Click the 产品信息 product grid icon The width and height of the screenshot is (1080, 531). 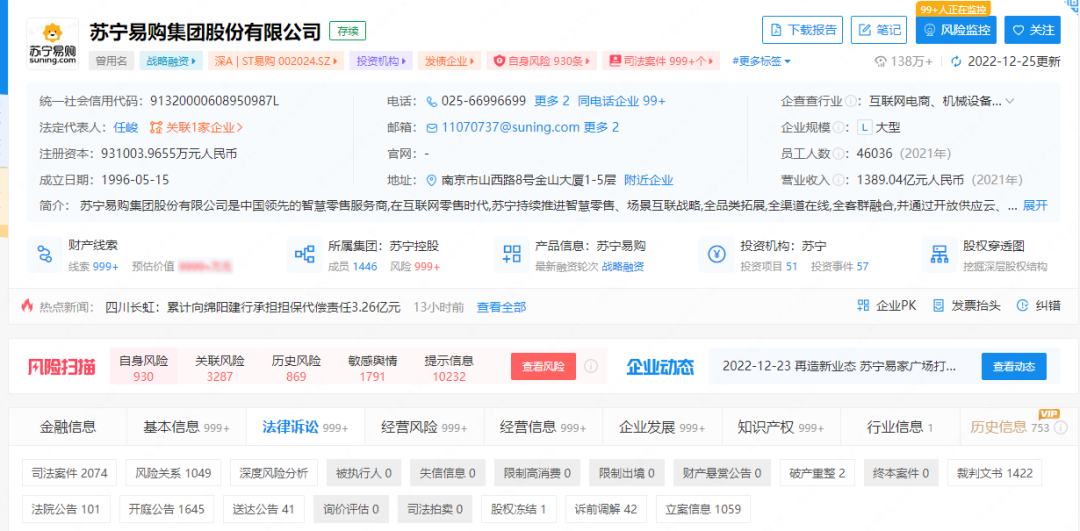pyautogui.click(x=512, y=255)
